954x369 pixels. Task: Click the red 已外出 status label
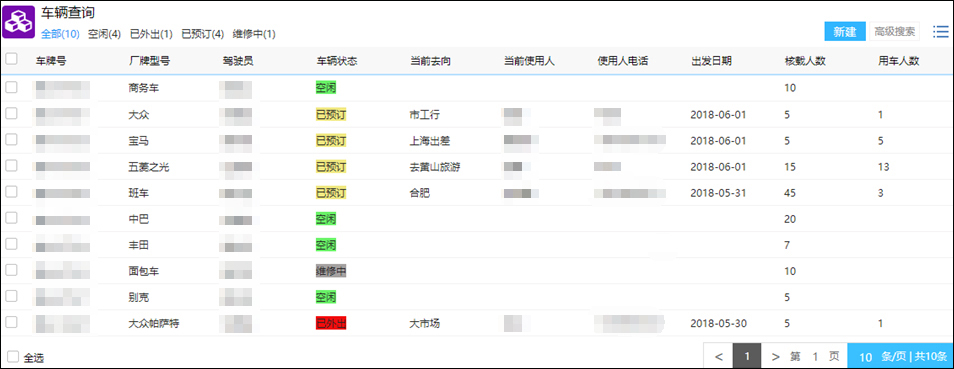(331, 323)
